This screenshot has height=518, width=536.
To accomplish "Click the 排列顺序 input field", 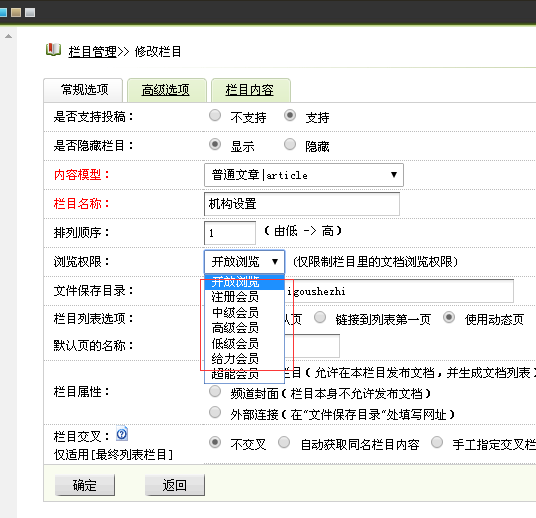I will click(230, 233).
